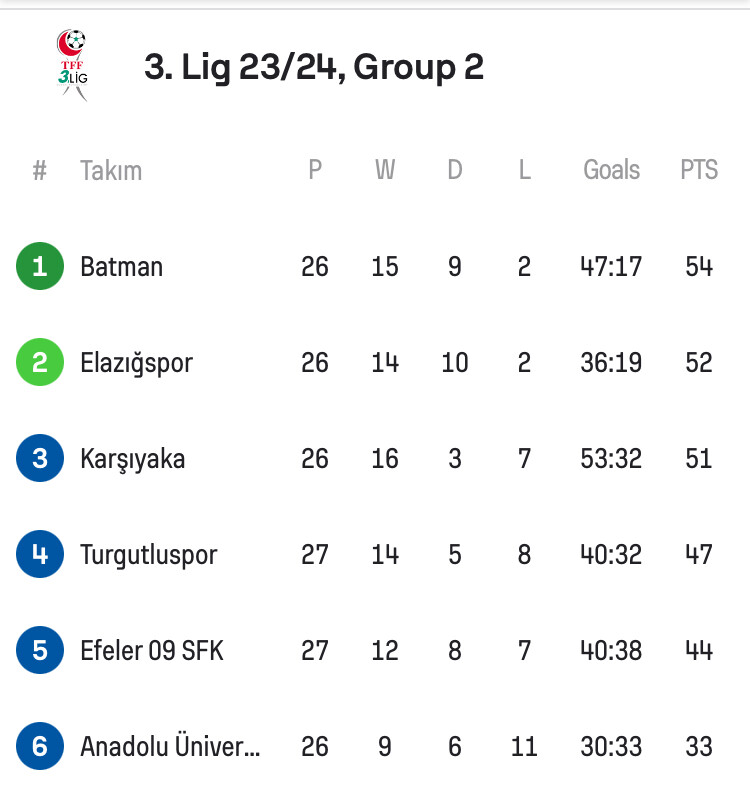This screenshot has width=750, height=800.
Task: Click the W wins column header
Action: [x=385, y=169]
